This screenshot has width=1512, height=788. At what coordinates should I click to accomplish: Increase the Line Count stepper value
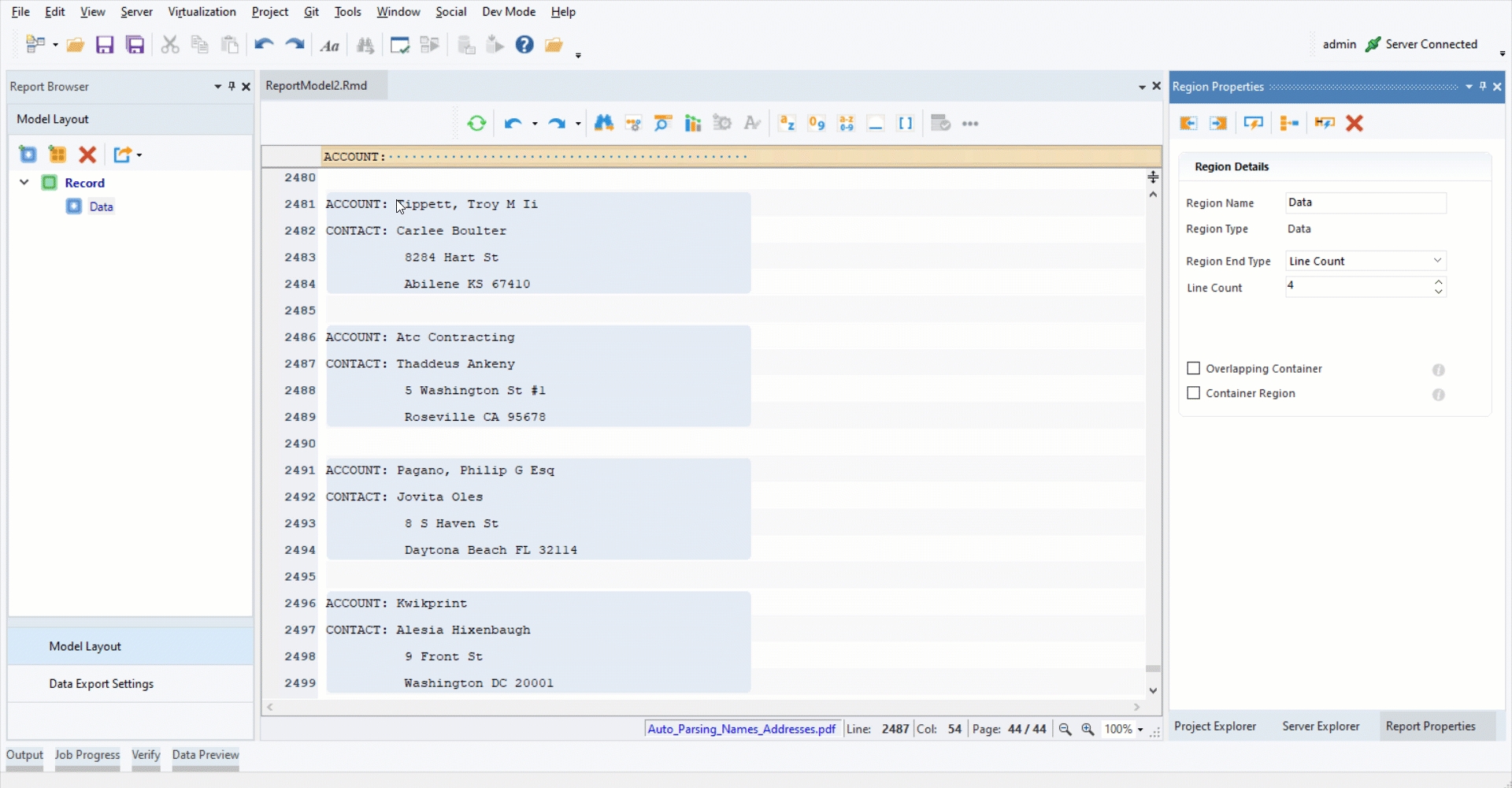coord(1439,282)
